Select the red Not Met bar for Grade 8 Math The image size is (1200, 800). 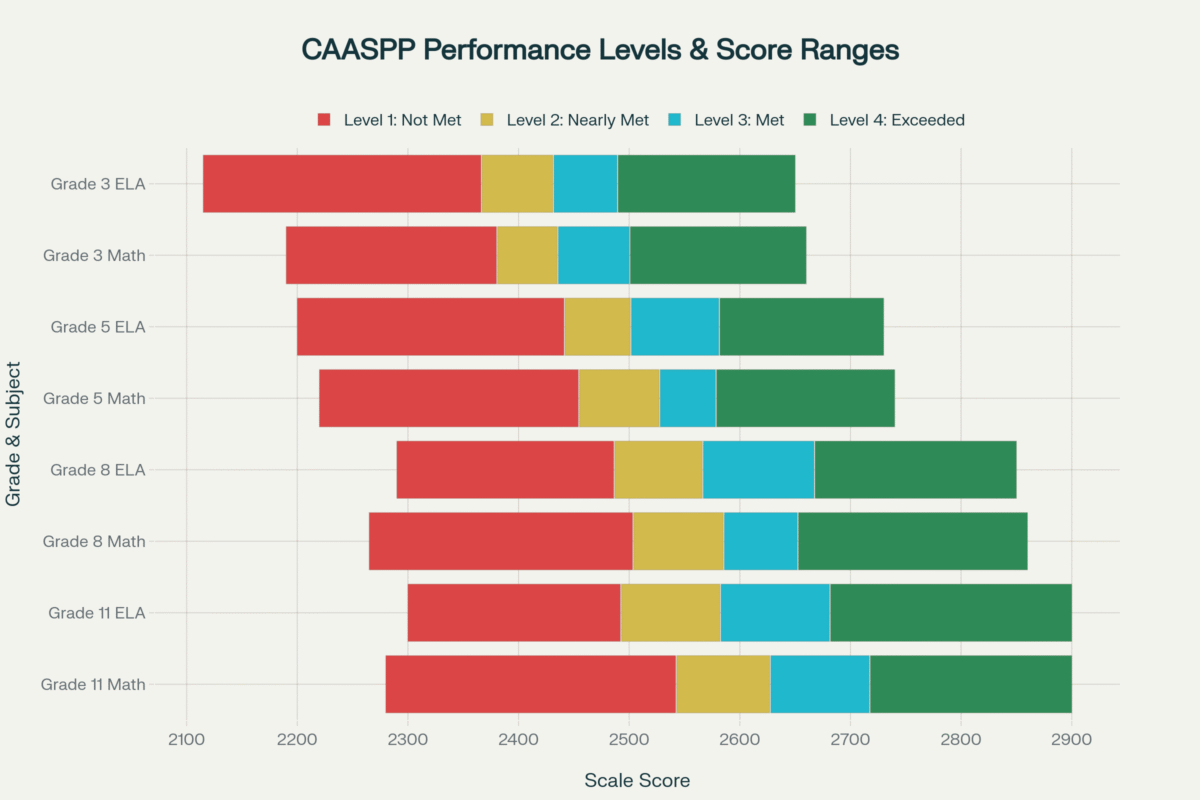coord(501,541)
